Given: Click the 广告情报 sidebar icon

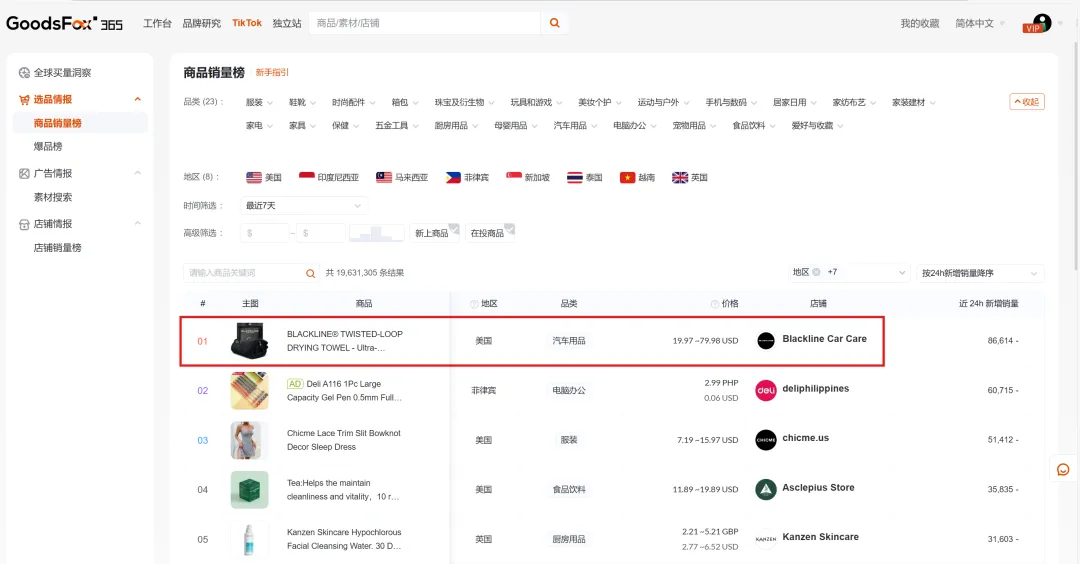Looking at the screenshot, I should point(24,174).
